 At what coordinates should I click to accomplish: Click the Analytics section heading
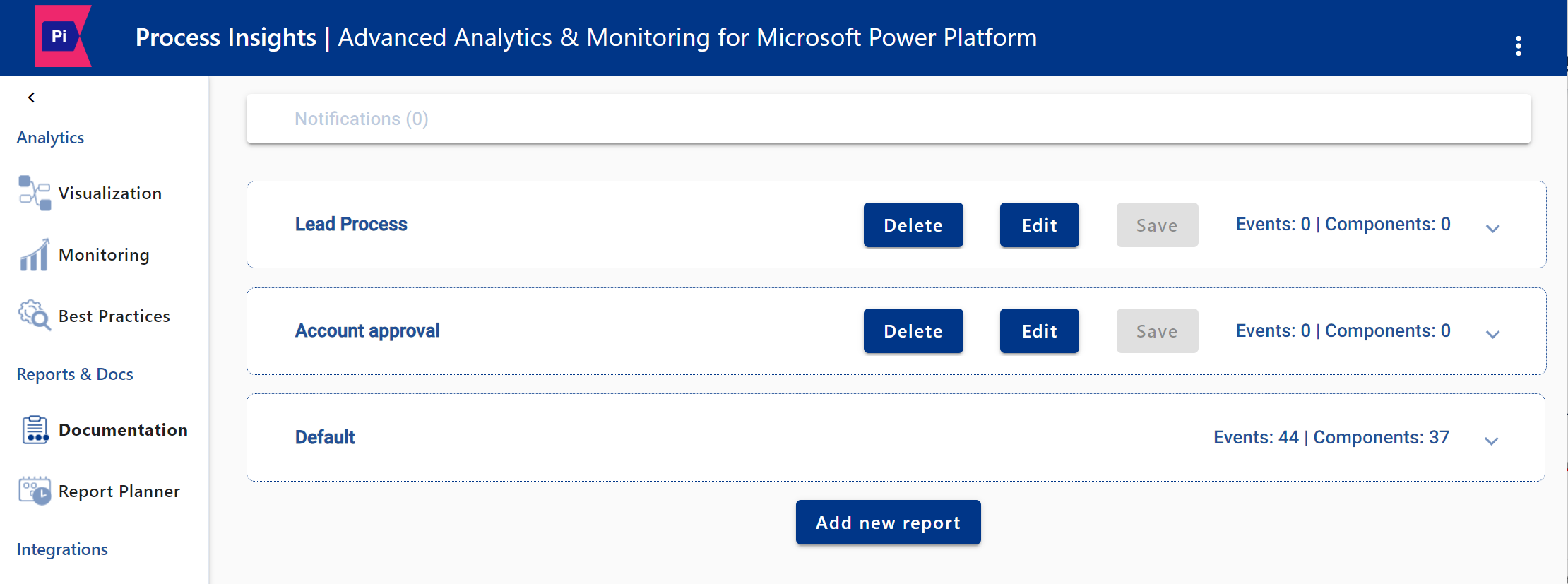click(x=50, y=137)
